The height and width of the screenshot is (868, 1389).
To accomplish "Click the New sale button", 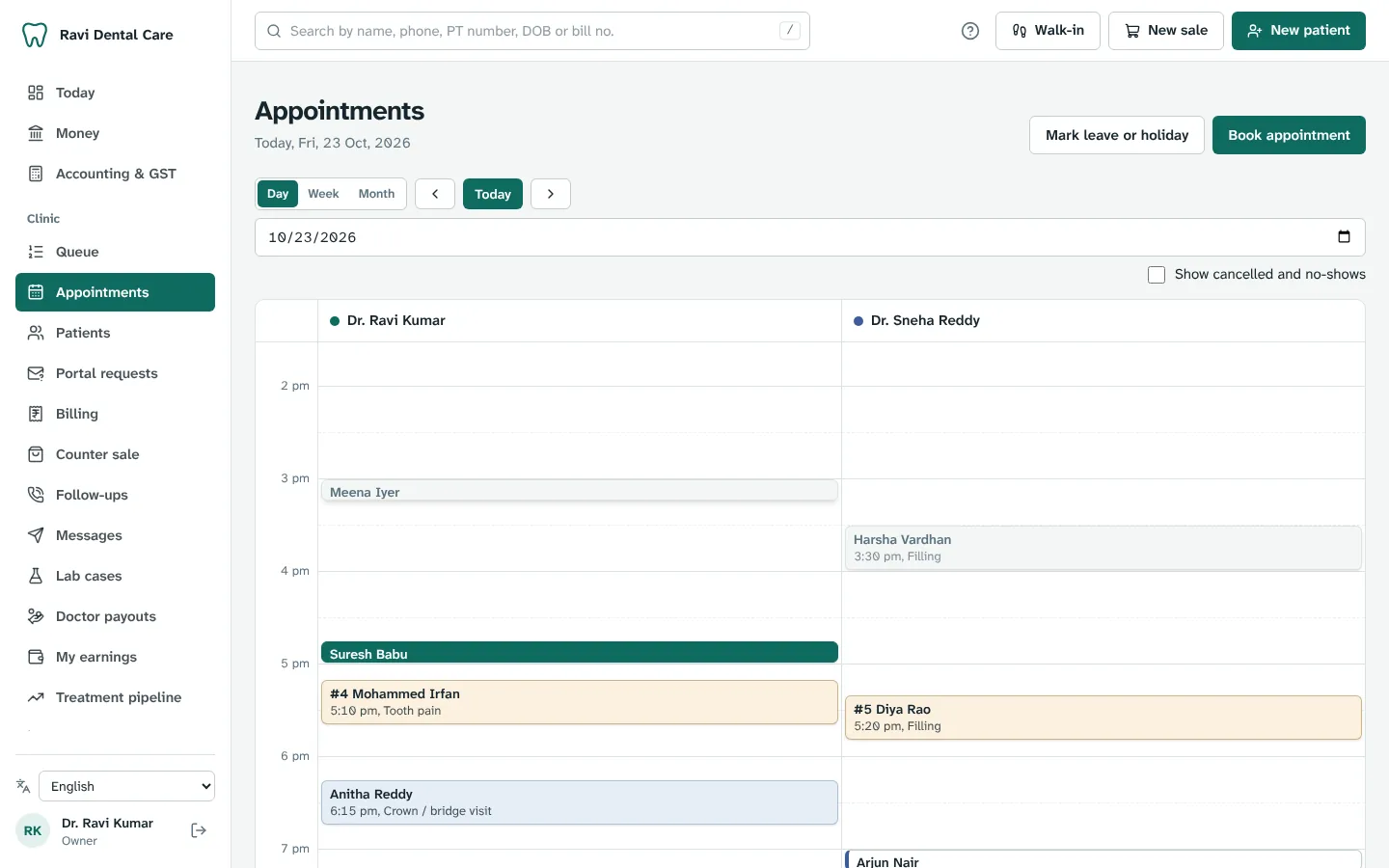I will coord(1166,31).
